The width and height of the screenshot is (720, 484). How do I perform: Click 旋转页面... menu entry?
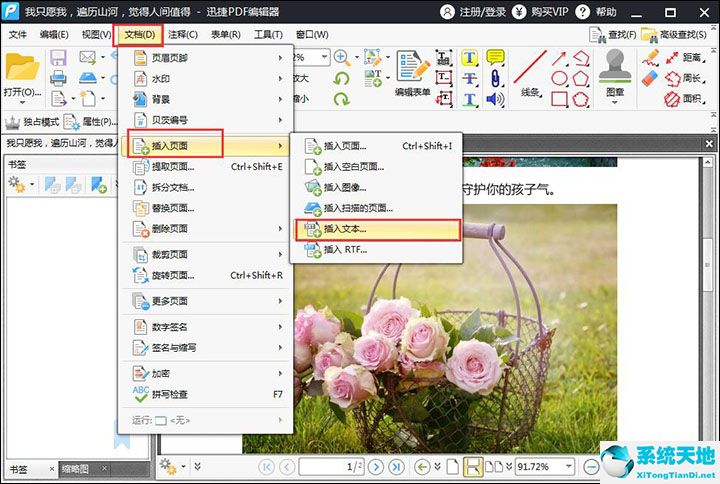pos(206,276)
